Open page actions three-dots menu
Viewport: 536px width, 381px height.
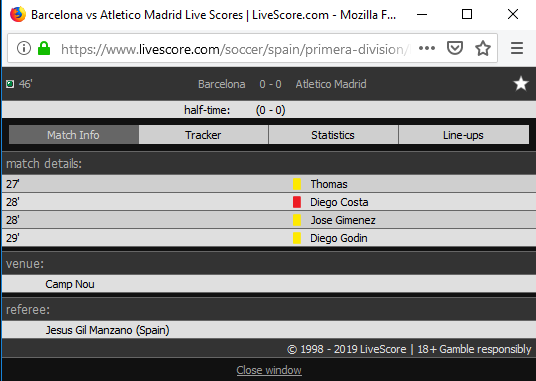coord(427,48)
